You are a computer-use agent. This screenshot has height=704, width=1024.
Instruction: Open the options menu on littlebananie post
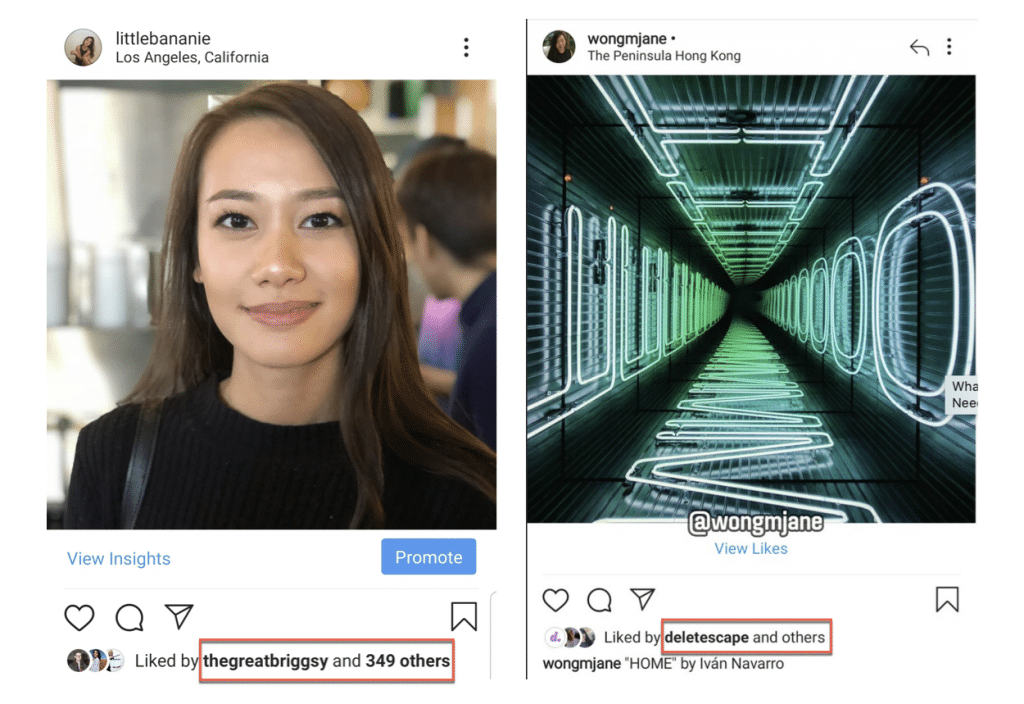(466, 47)
